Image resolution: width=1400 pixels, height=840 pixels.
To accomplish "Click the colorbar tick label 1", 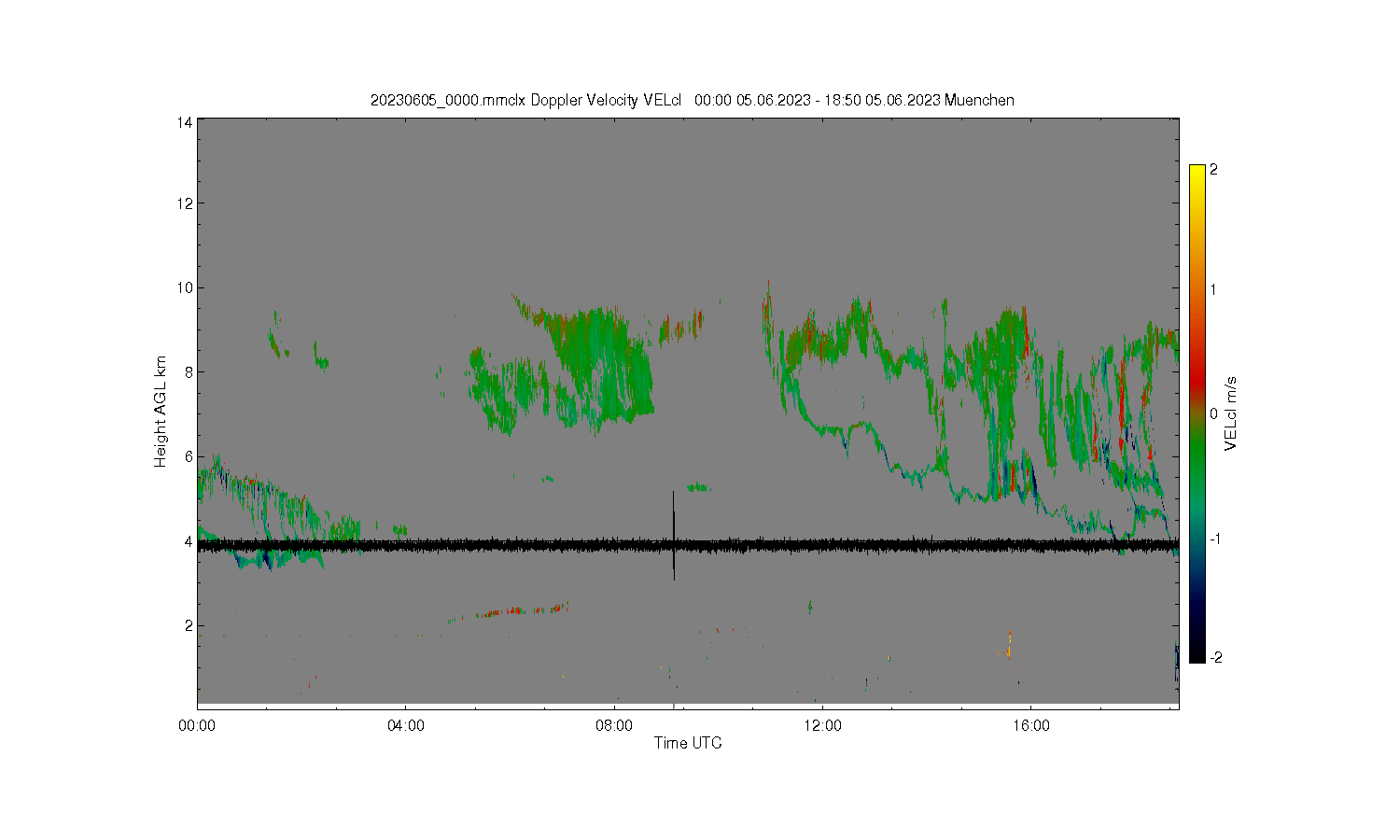I will [x=1213, y=289].
